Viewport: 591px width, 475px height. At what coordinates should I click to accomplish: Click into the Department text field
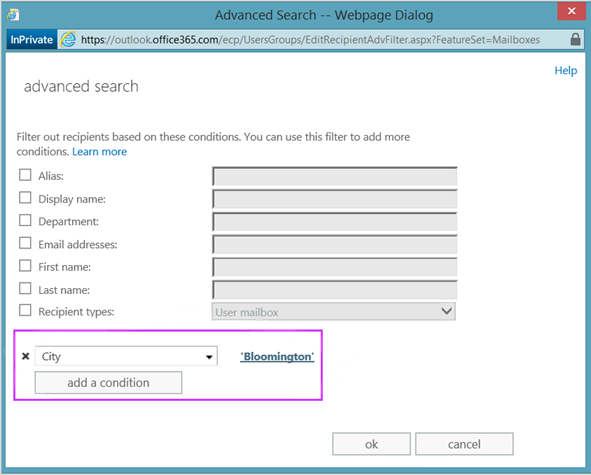[x=335, y=221]
